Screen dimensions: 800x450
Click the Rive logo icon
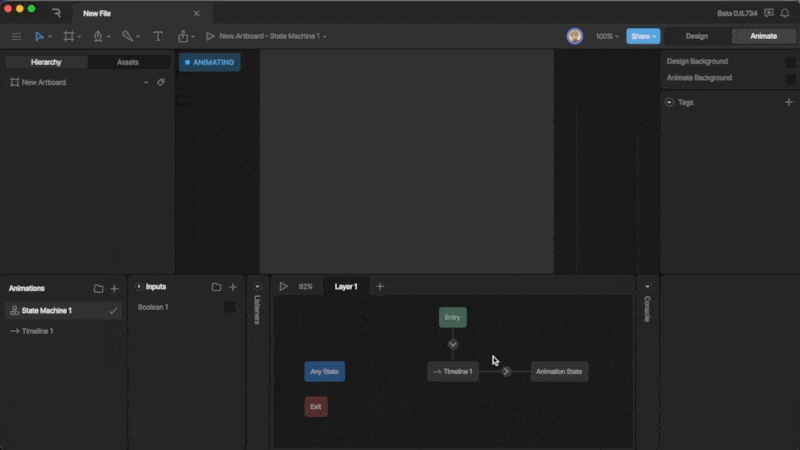[x=56, y=13]
